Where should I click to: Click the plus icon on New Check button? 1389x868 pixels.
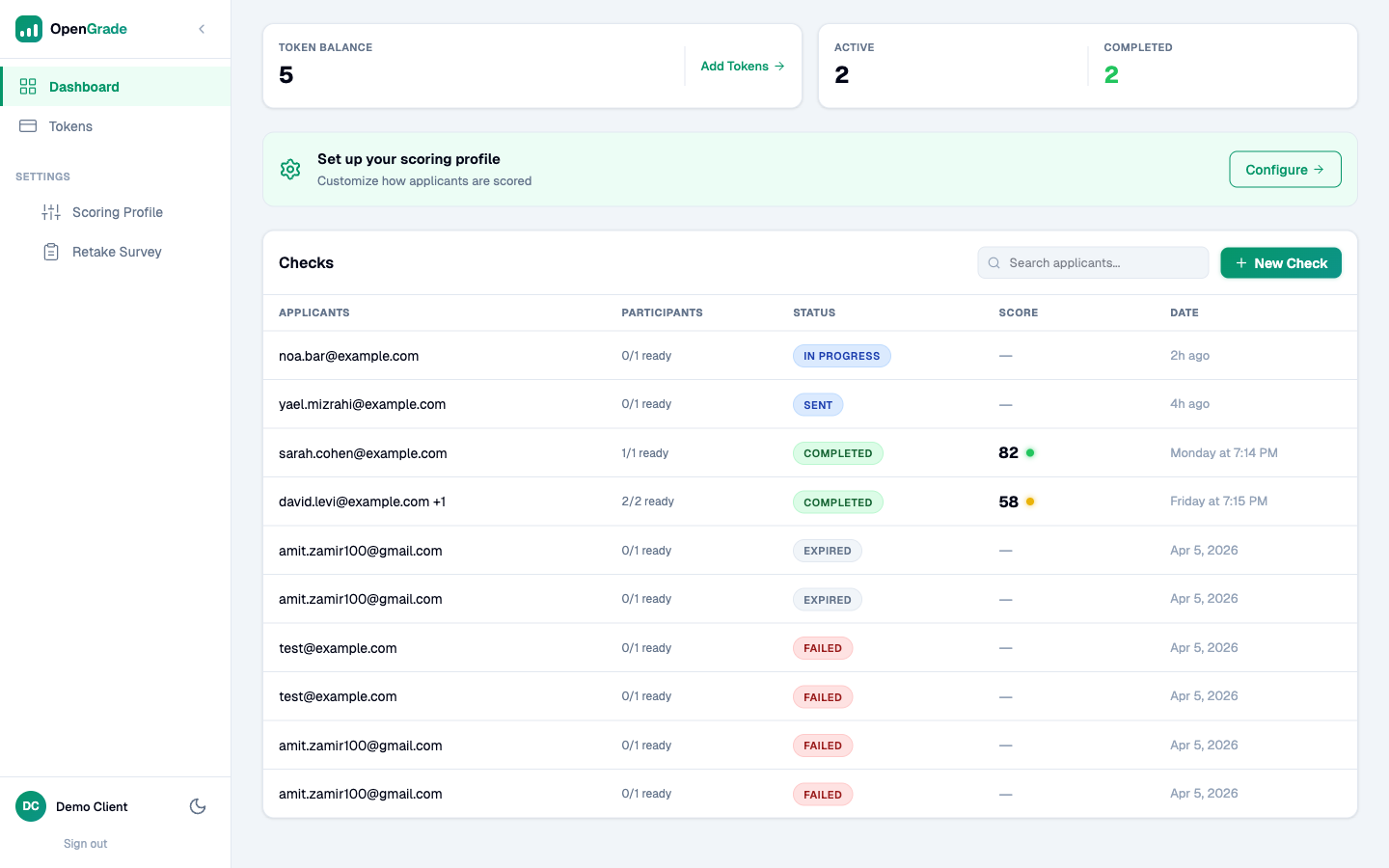coord(1240,262)
